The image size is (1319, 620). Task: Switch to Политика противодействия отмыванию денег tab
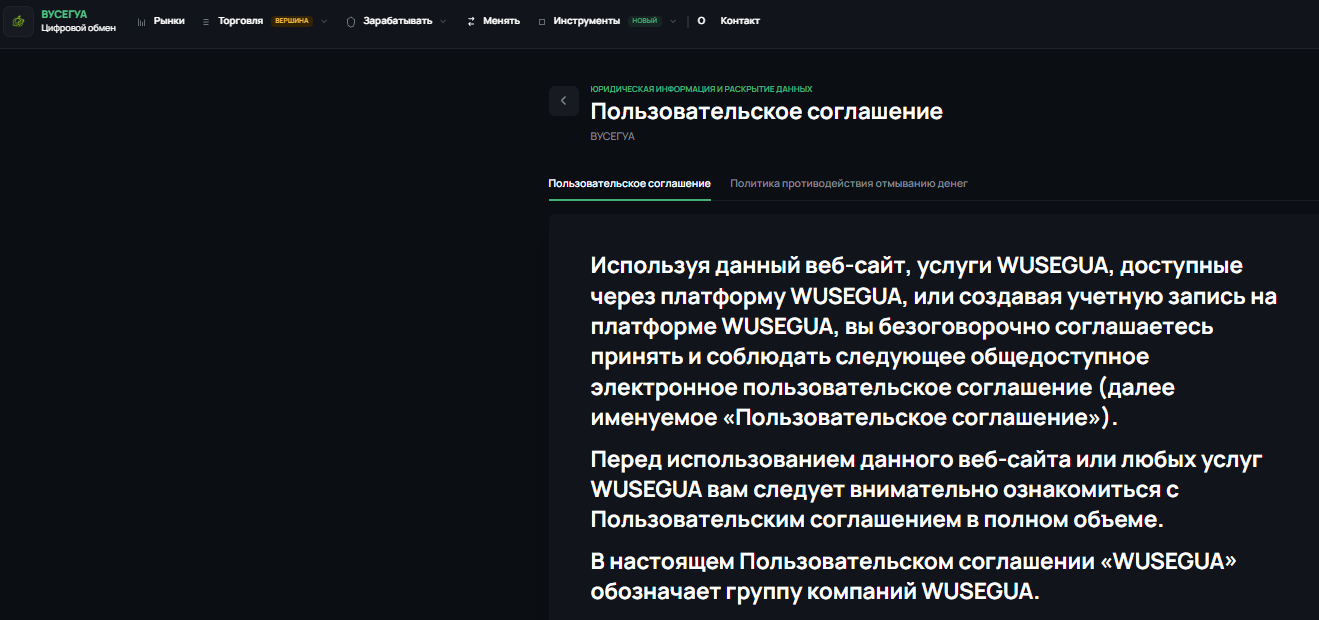(x=849, y=184)
